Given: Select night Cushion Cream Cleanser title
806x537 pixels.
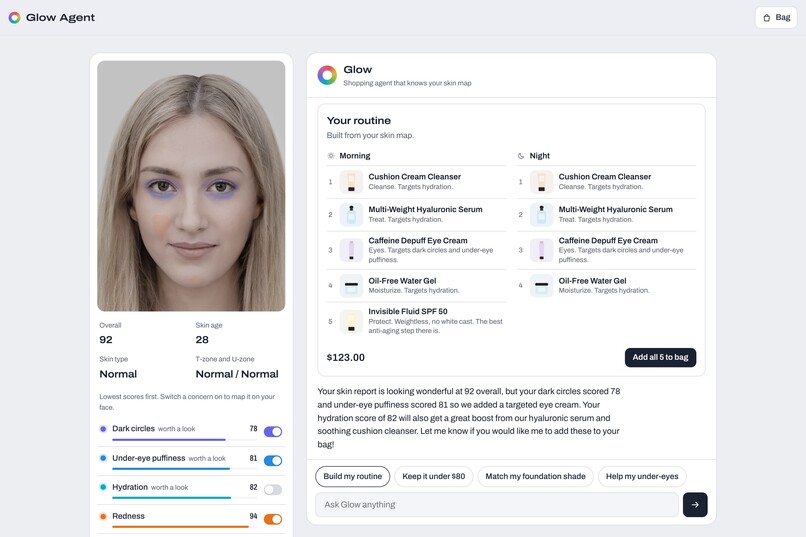Looking at the screenshot, I should [604, 177].
